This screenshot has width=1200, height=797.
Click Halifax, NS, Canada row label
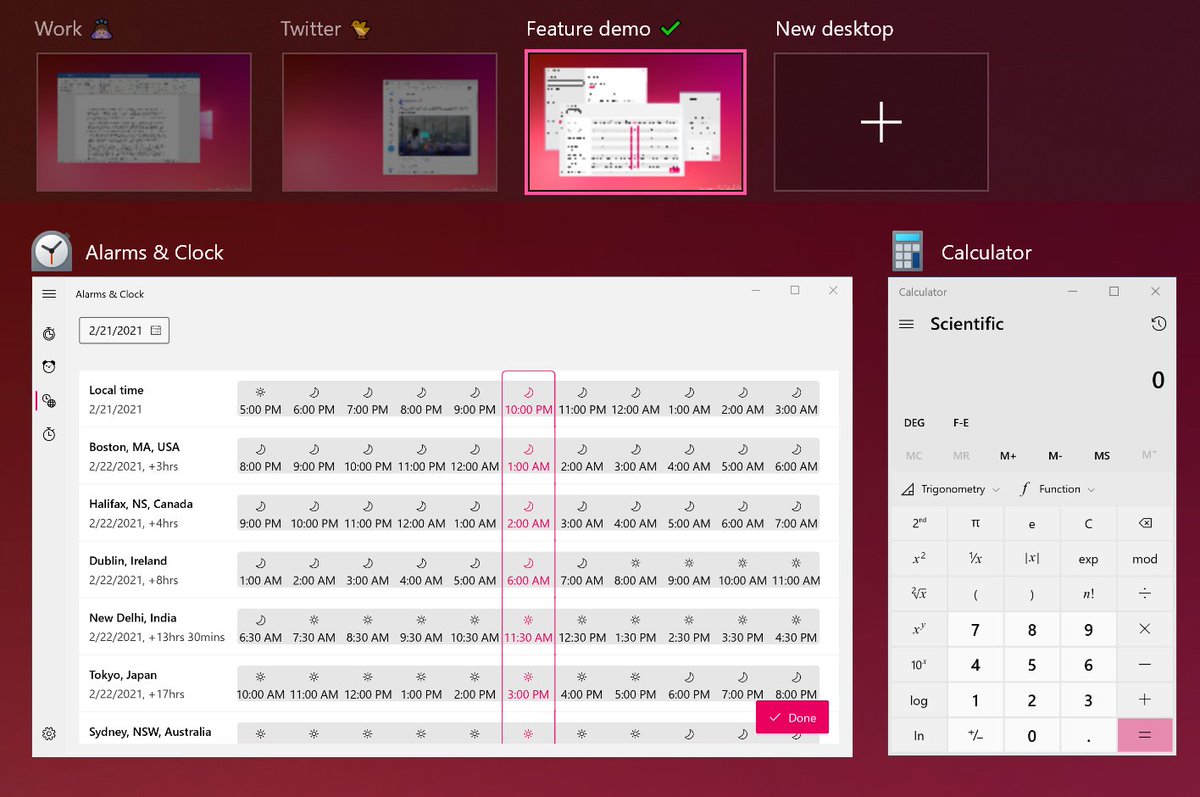141,504
